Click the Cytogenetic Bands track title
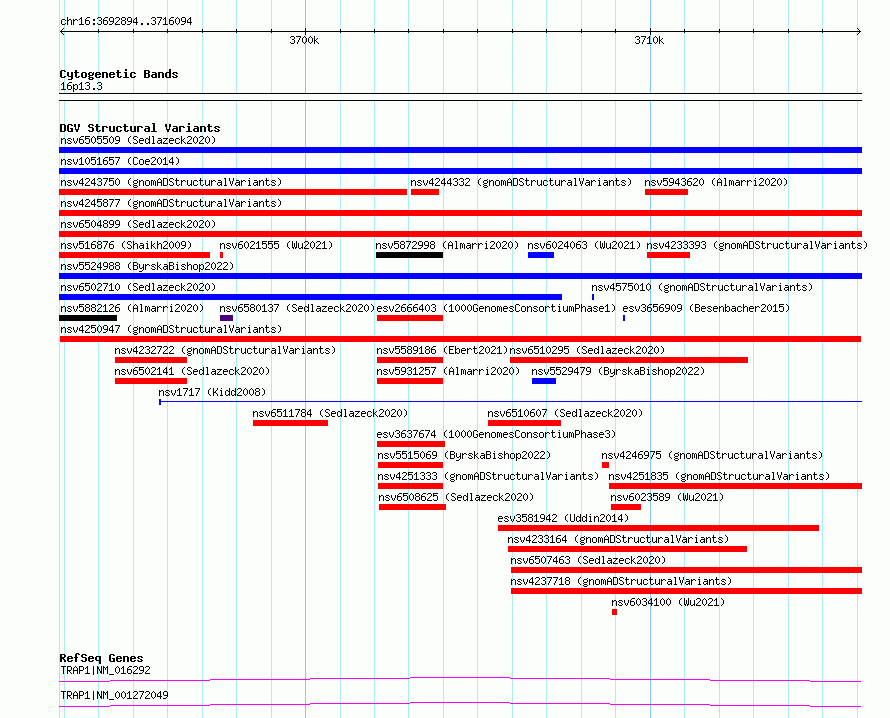The width and height of the screenshot is (890, 718). (119, 74)
